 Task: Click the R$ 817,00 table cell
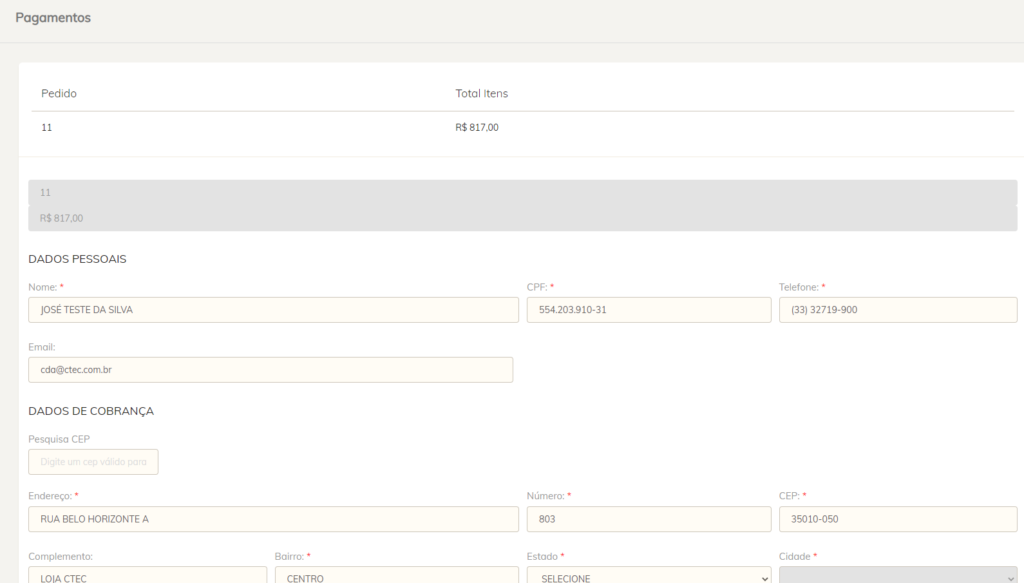pos(477,127)
